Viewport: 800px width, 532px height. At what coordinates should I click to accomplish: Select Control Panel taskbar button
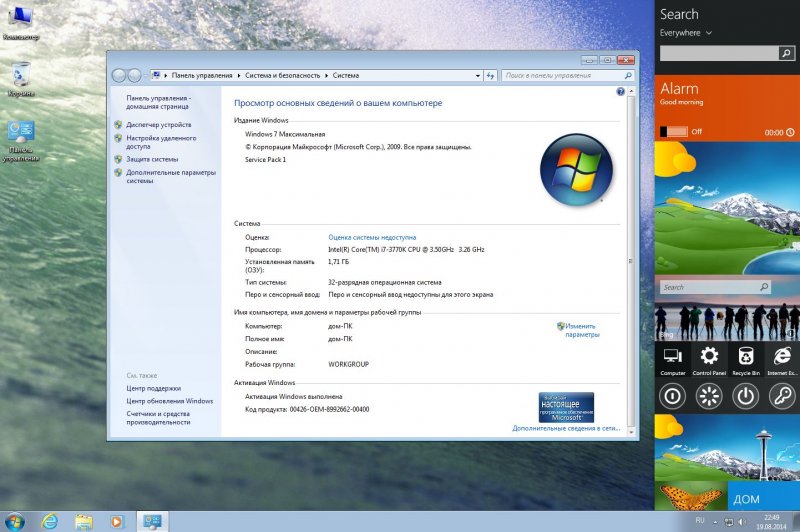click(152, 522)
